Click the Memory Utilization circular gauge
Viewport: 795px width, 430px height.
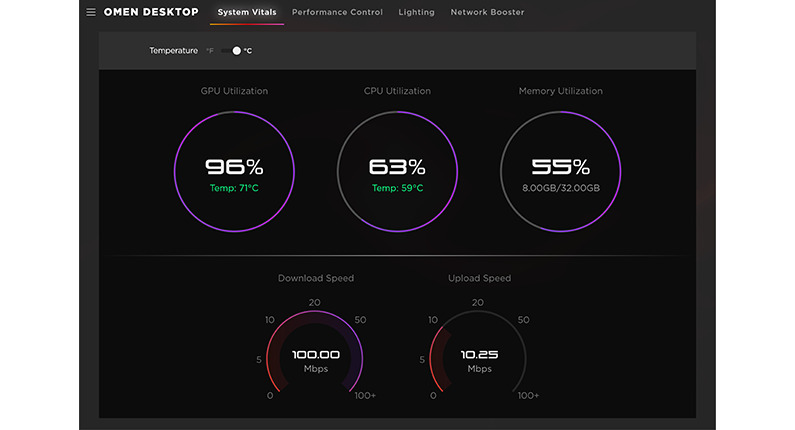[560, 172]
